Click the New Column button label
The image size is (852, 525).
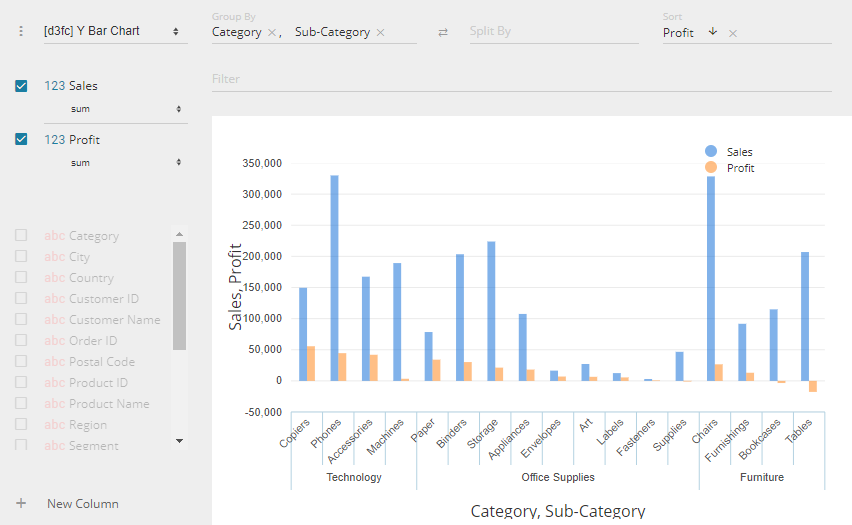click(83, 504)
